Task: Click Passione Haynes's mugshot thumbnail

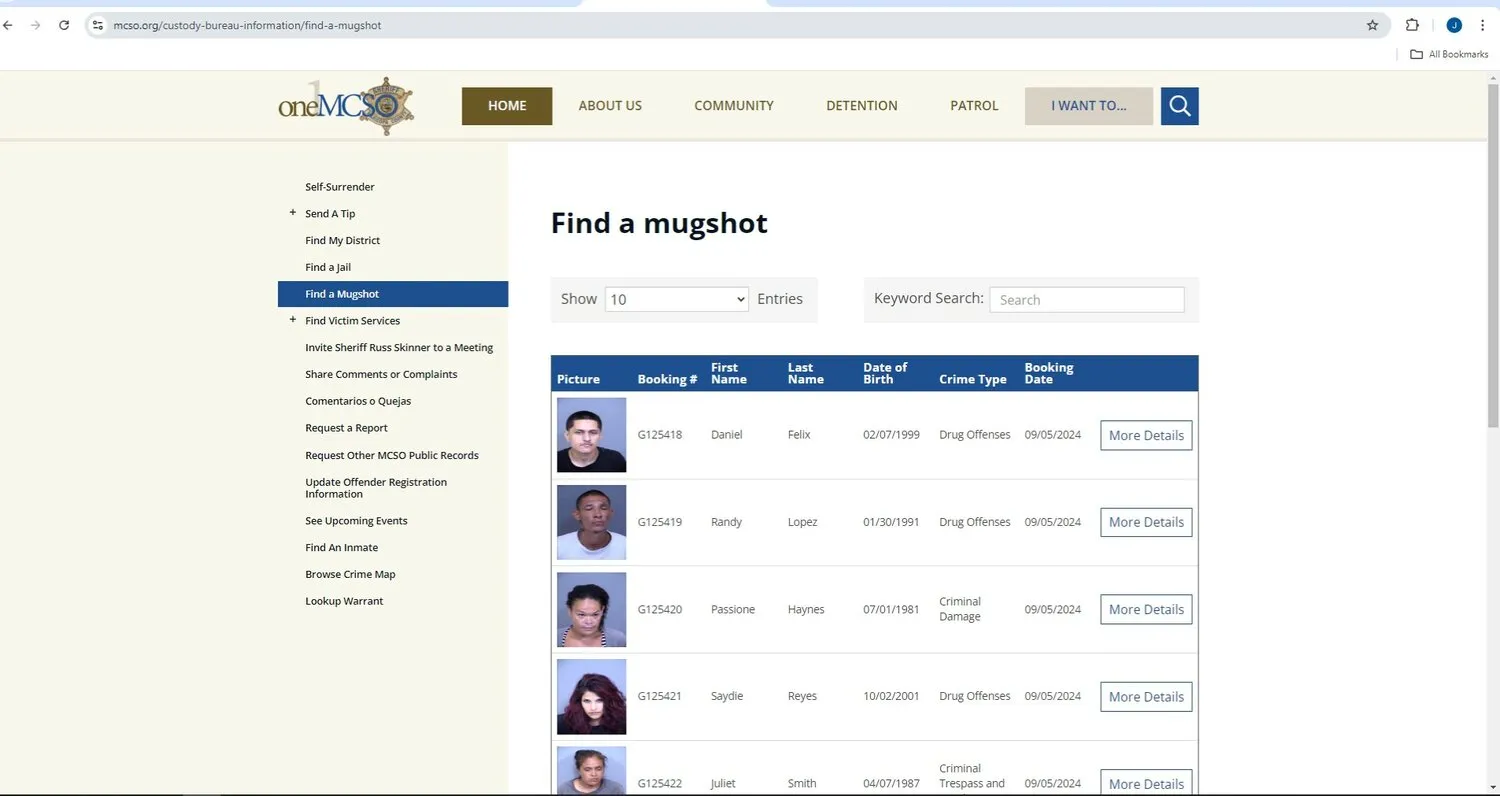Action: pos(591,609)
